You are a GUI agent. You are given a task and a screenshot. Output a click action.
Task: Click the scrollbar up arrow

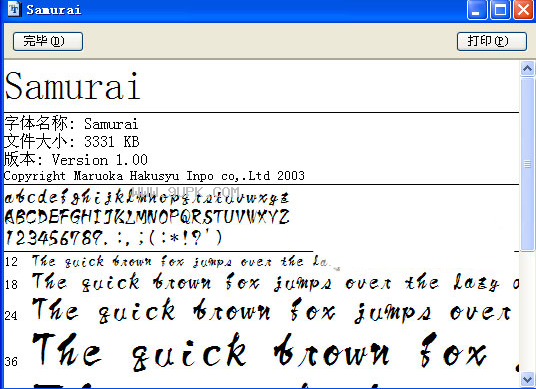click(527, 69)
